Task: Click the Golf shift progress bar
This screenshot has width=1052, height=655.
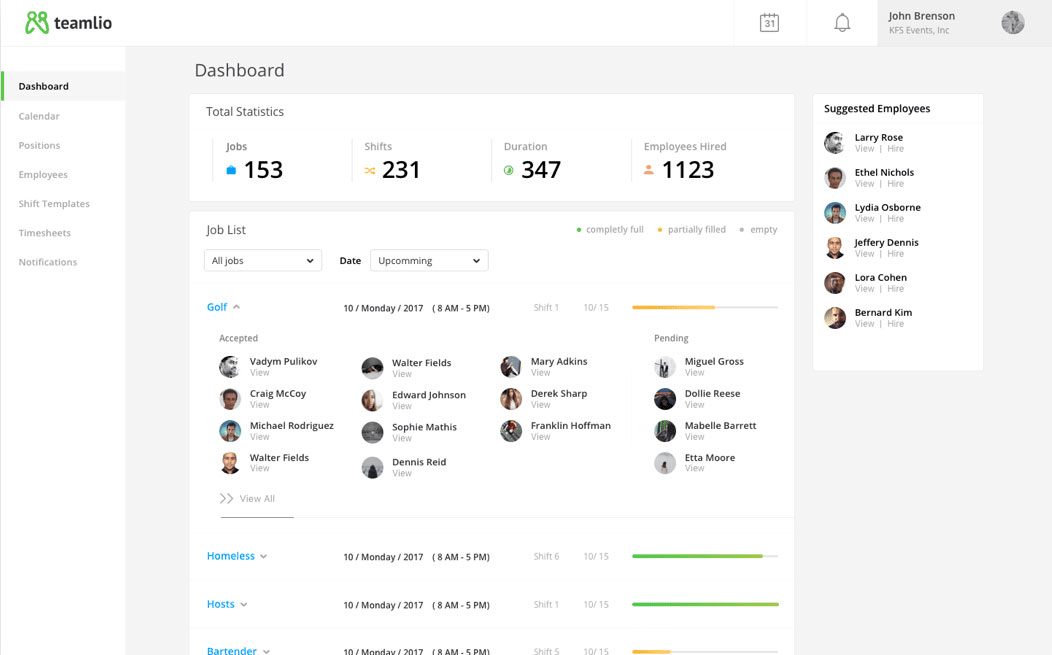Action: pyautogui.click(x=704, y=307)
